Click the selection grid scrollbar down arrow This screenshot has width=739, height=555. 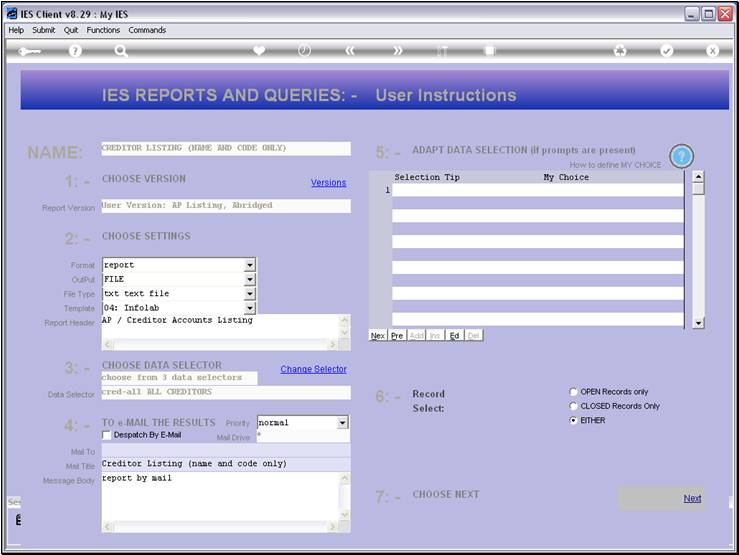pyautogui.click(x=698, y=323)
